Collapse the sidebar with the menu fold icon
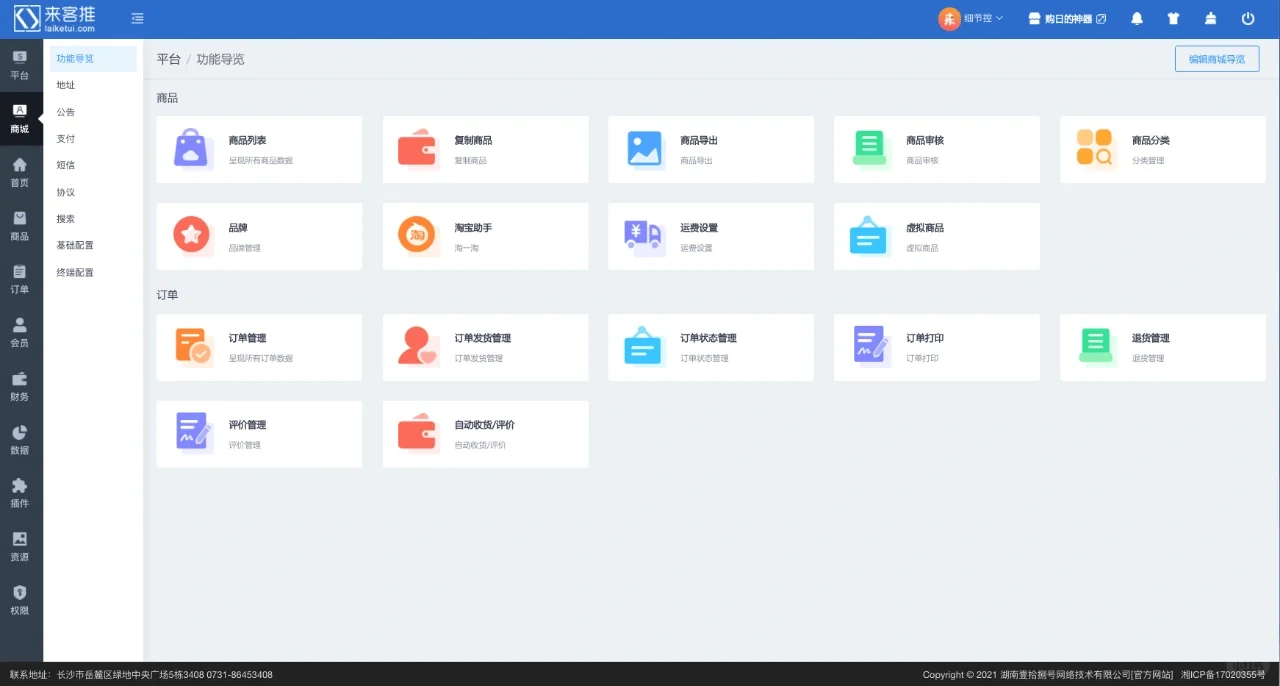The width and height of the screenshot is (1280, 686). point(137,18)
